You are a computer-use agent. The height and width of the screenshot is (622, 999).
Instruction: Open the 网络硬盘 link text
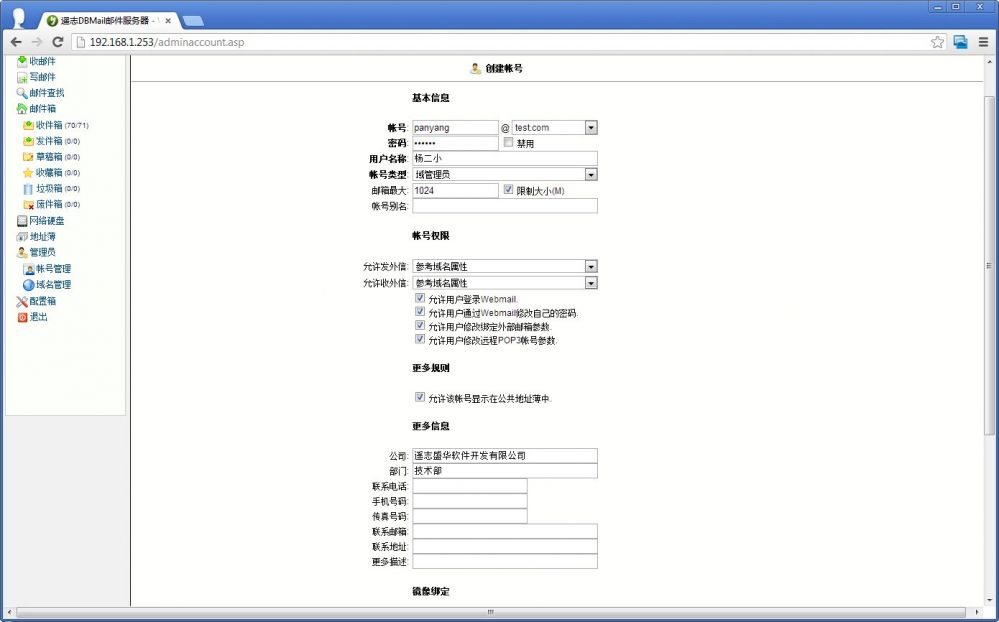[x=47, y=221]
